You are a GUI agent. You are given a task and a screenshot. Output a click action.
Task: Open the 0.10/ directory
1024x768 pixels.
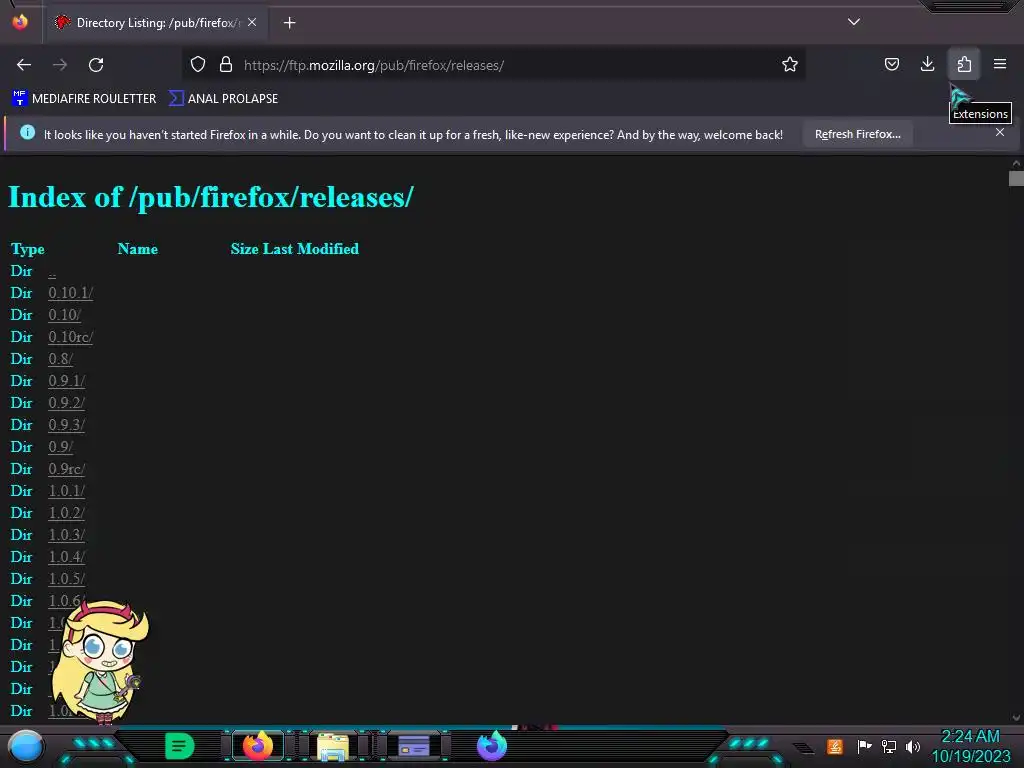click(65, 315)
